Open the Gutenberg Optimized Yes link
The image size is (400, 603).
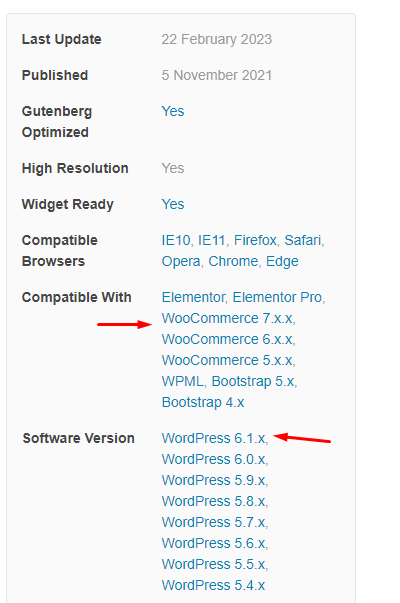173,112
